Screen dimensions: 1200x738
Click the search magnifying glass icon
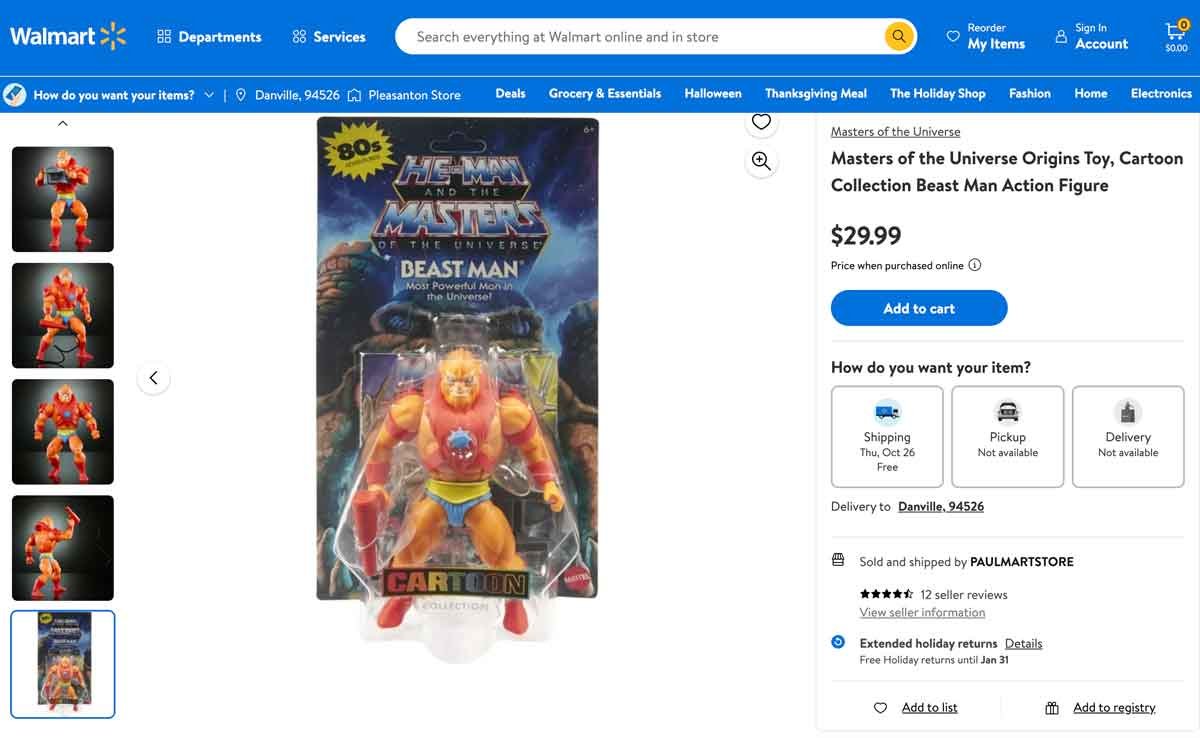point(897,36)
